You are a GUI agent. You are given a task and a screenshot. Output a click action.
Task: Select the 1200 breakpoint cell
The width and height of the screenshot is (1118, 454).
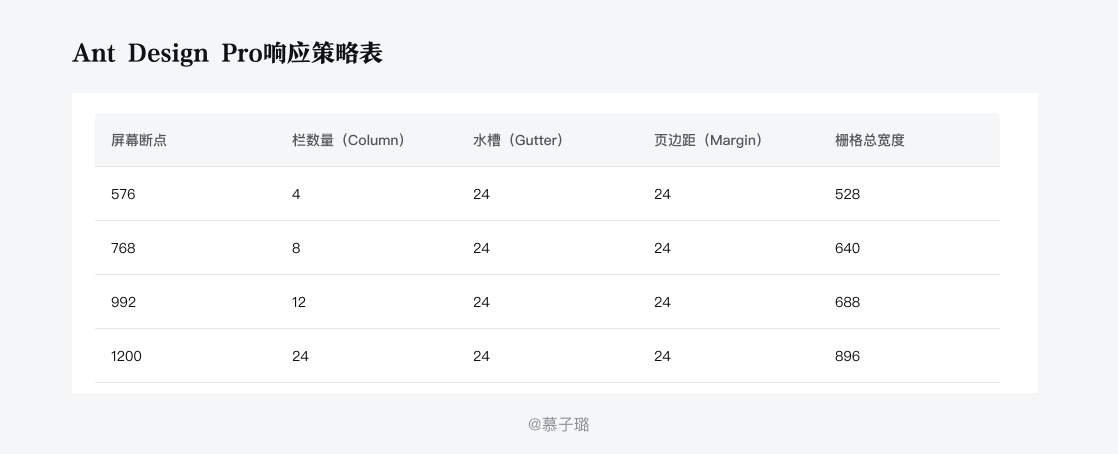coord(126,356)
